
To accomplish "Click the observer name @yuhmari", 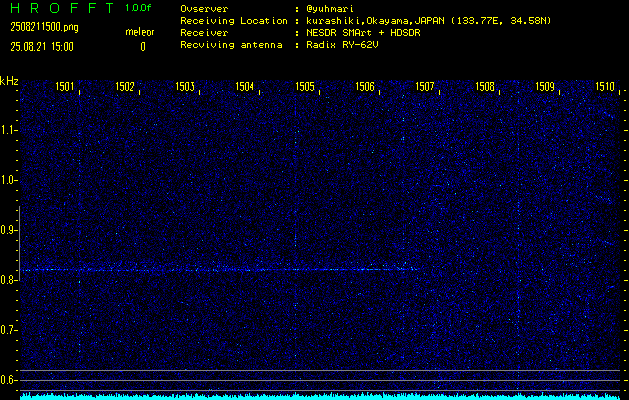I will point(330,9).
